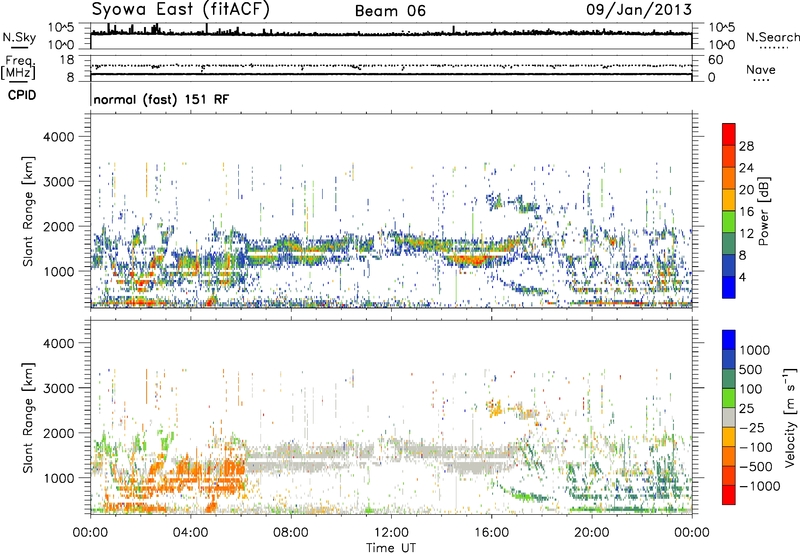
Task: Click the '04:00' time axis label
Action: (x=191, y=533)
